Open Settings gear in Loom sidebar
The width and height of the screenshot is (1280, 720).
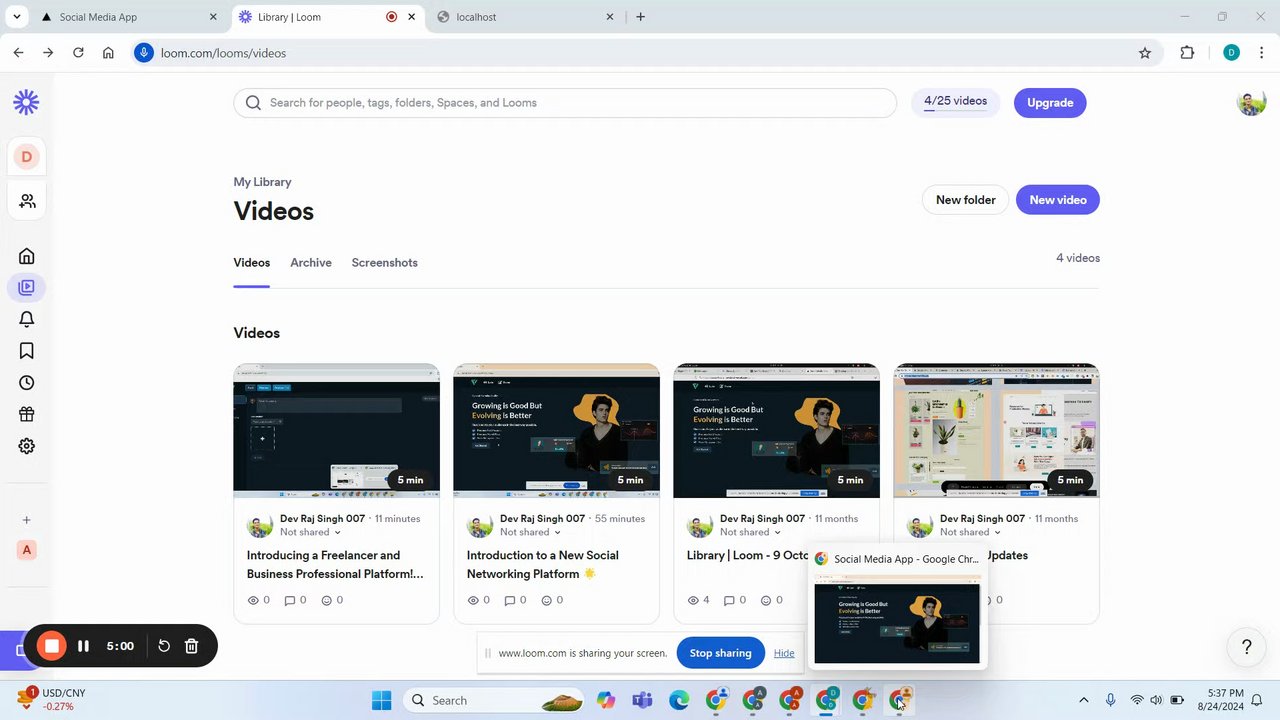pyautogui.click(x=27, y=446)
